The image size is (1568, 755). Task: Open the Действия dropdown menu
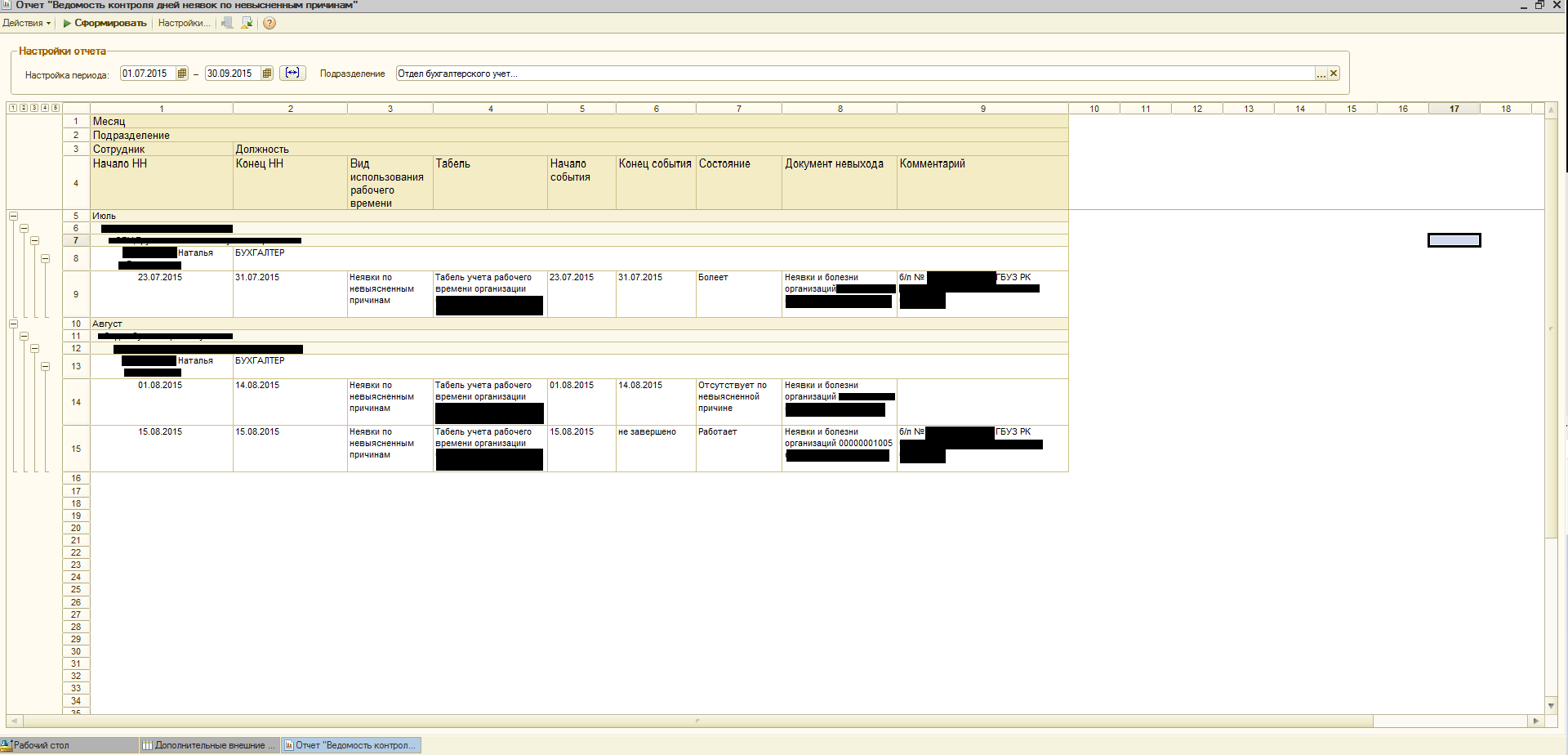tap(26, 23)
